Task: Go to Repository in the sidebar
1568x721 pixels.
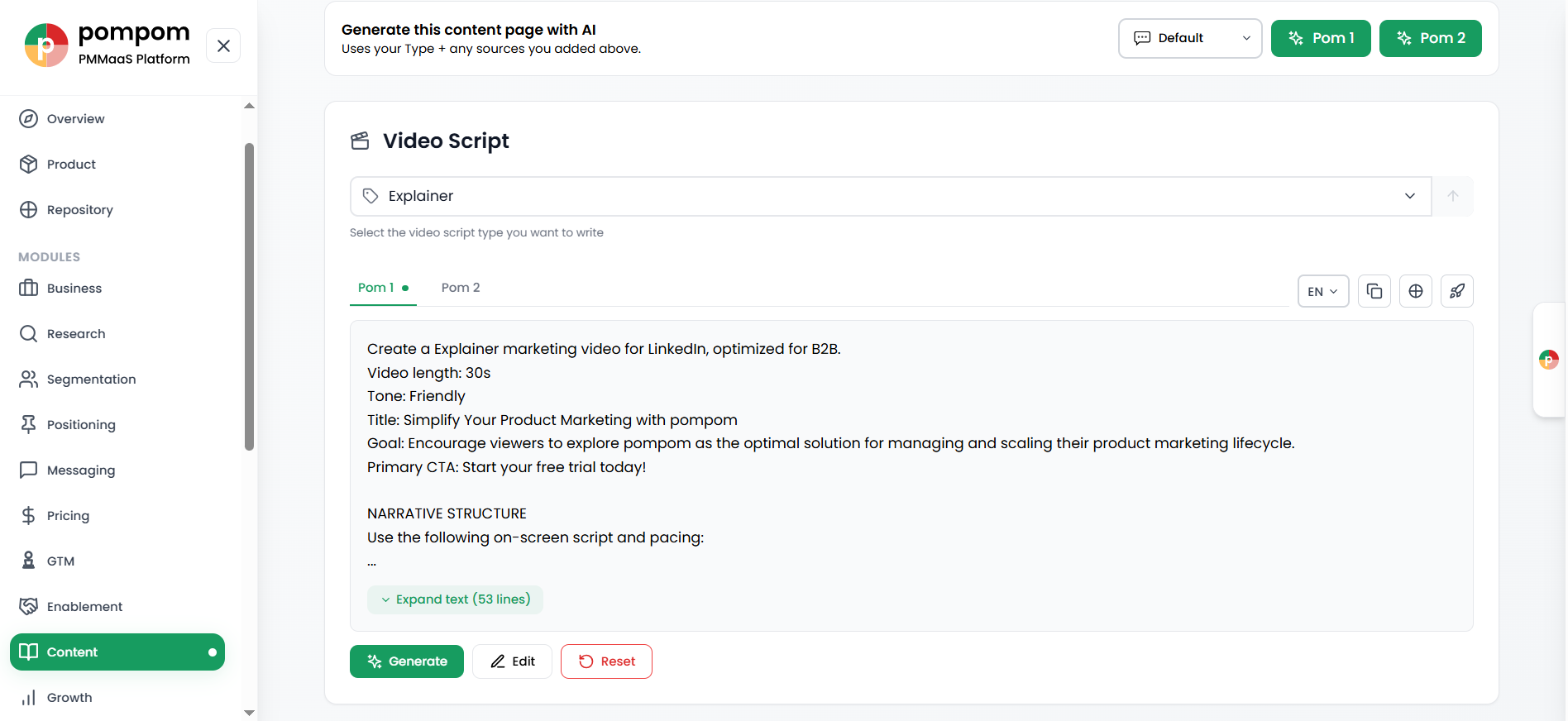Action: click(117, 209)
